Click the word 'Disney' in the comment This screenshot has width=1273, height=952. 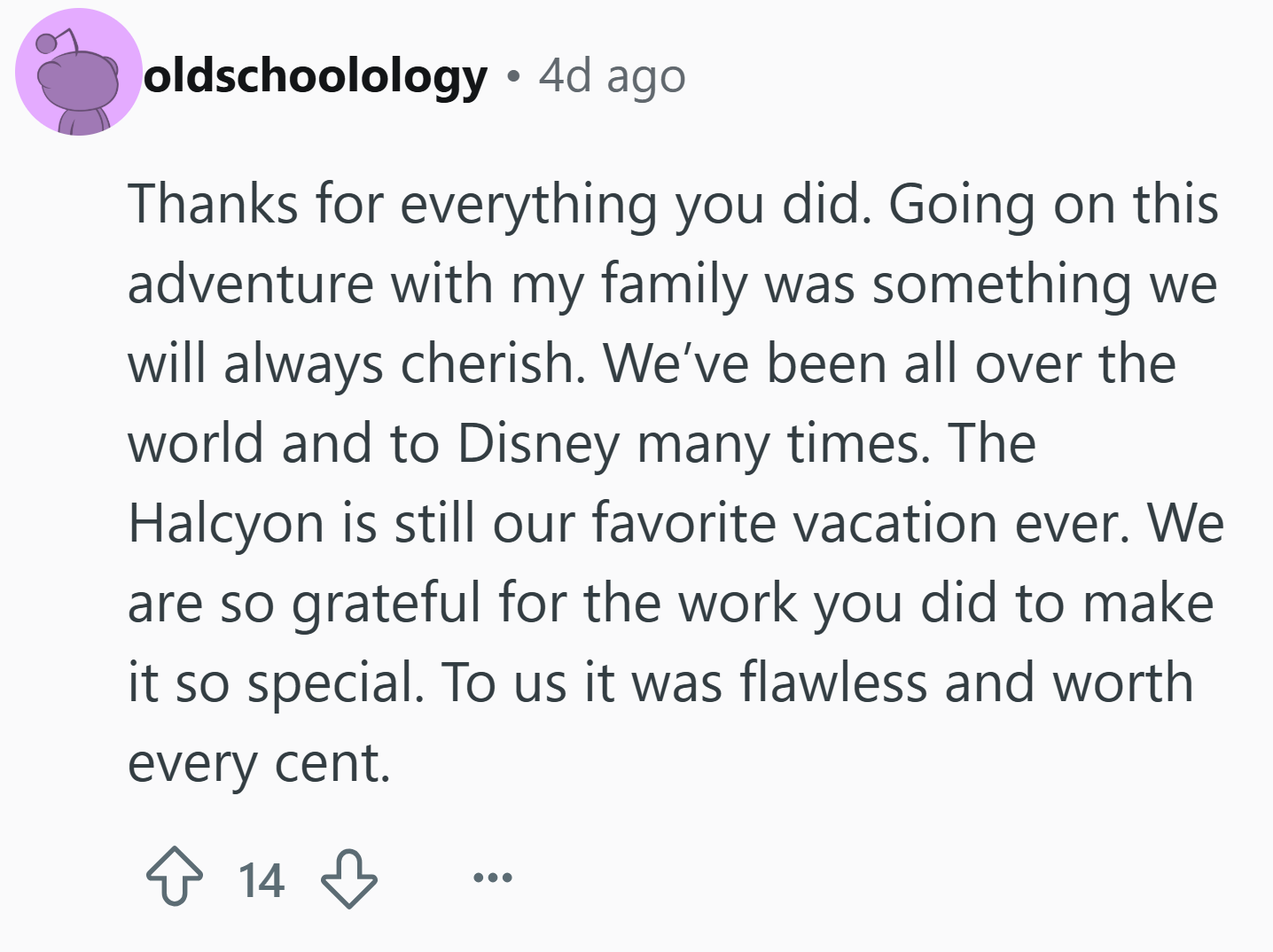[x=539, y=444]
